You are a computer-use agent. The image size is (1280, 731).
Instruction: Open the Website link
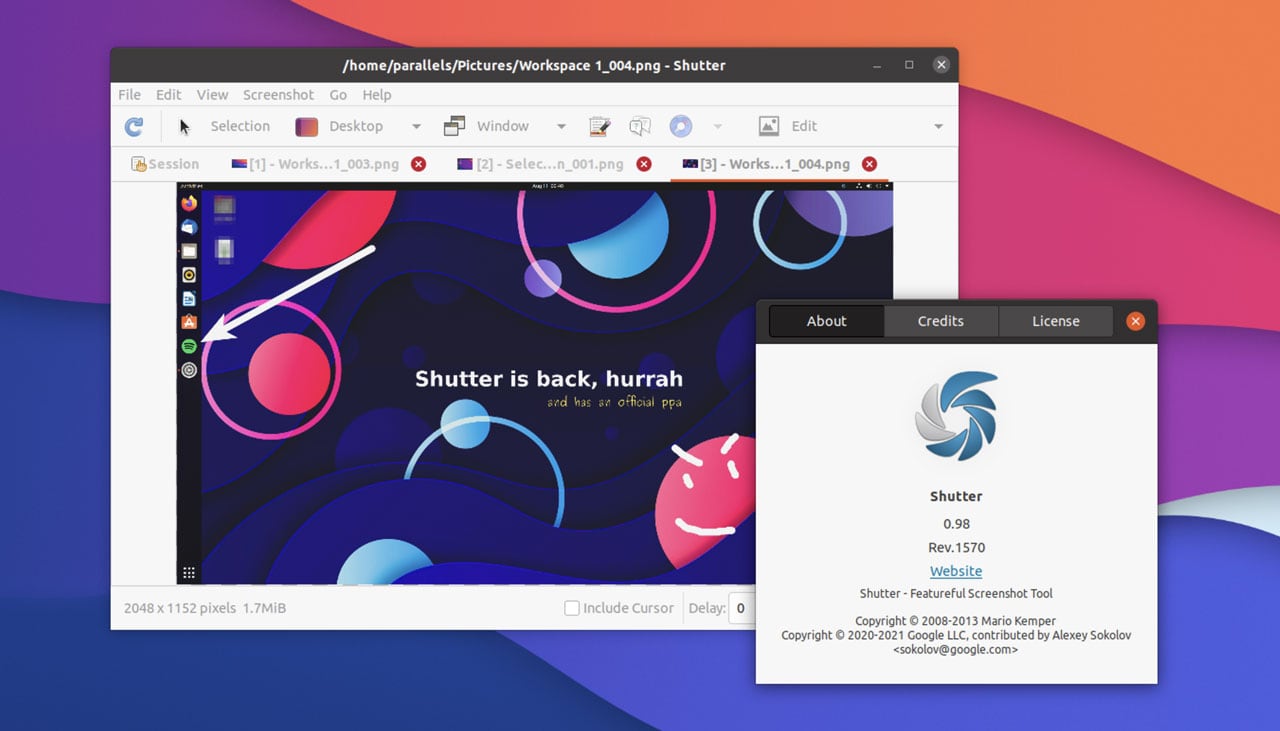coord(956,571)
